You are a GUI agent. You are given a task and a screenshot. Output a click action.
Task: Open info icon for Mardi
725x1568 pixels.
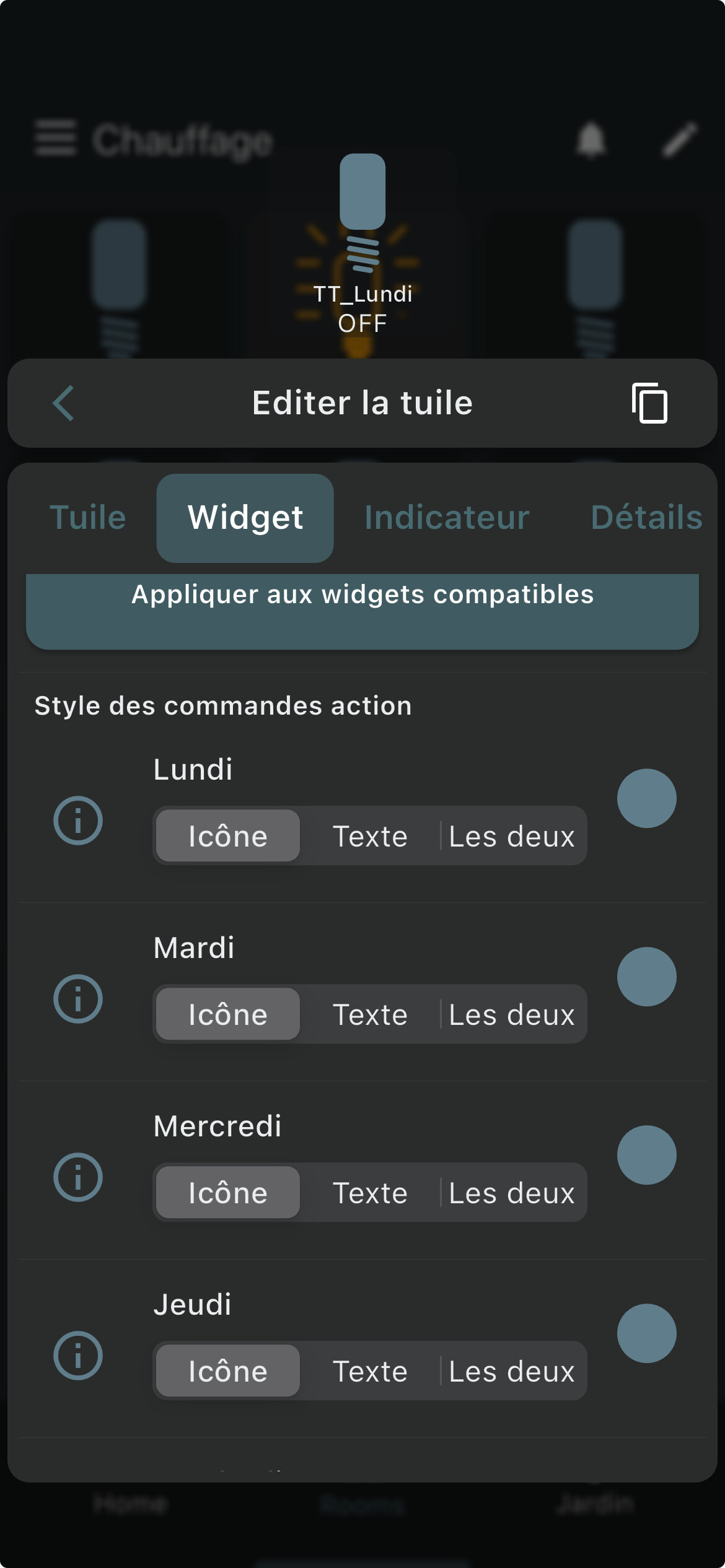78,999
